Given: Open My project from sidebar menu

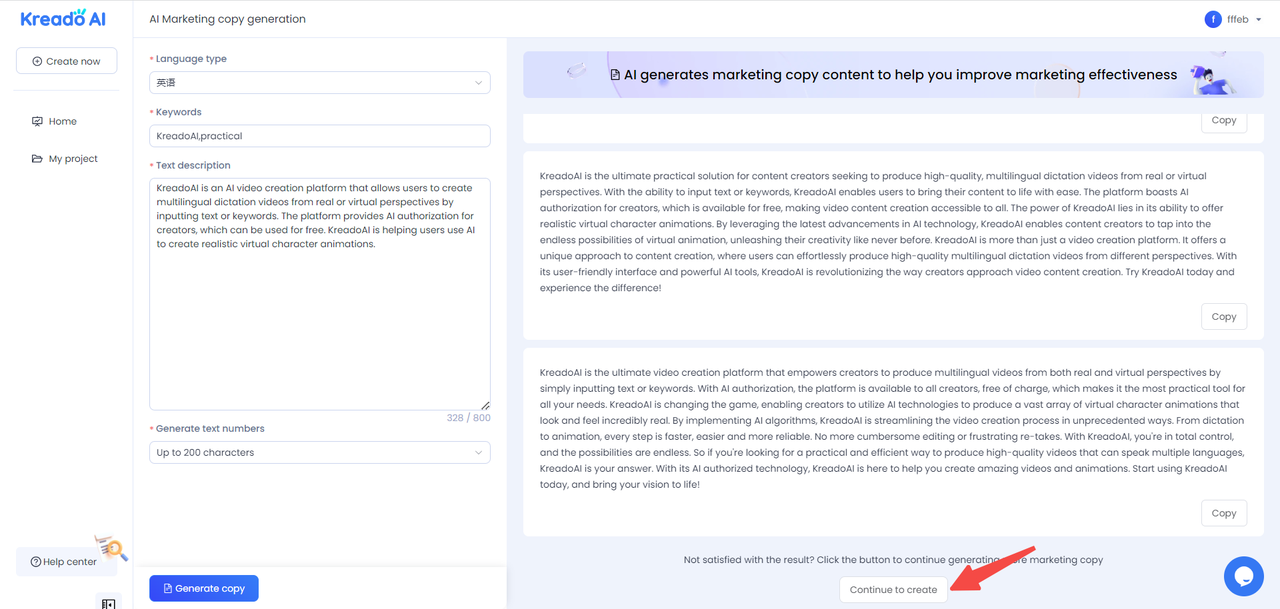Looking at the screenshot, I should pyautogui.click(x=73, y=159).
